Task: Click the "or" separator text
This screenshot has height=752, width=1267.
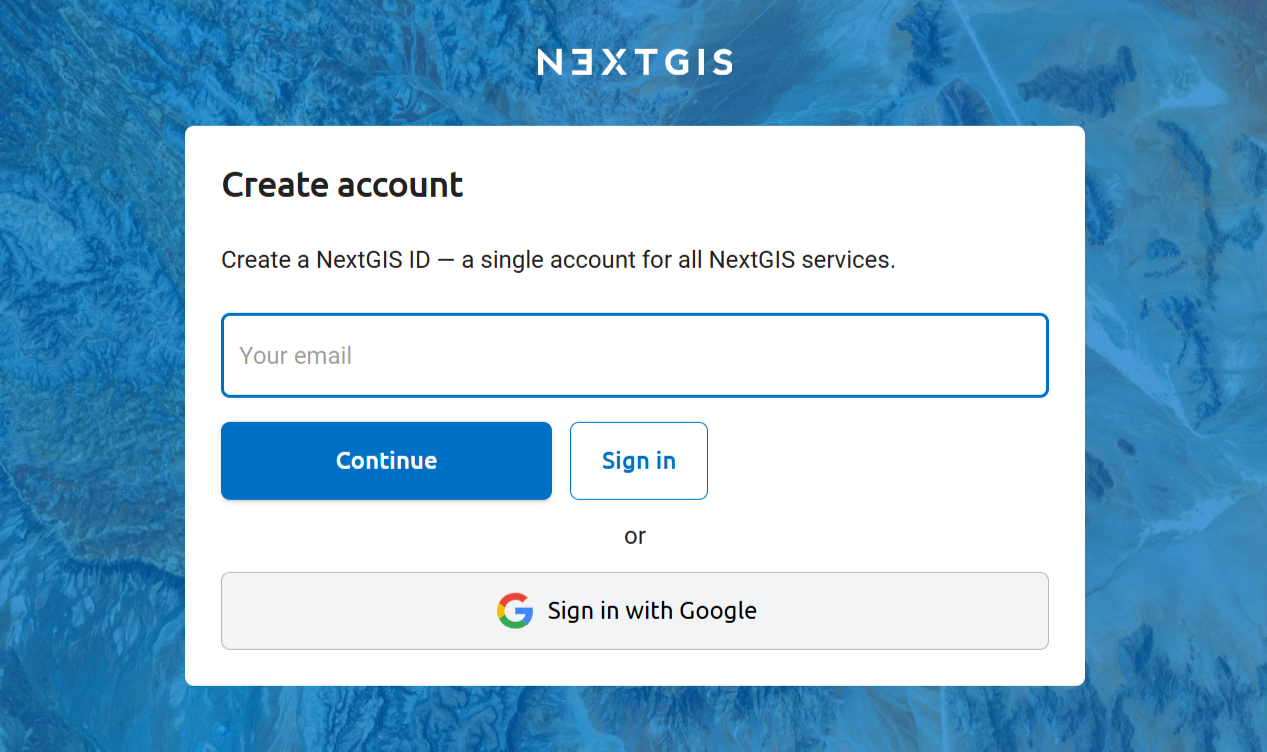Action: pos(635,536)
